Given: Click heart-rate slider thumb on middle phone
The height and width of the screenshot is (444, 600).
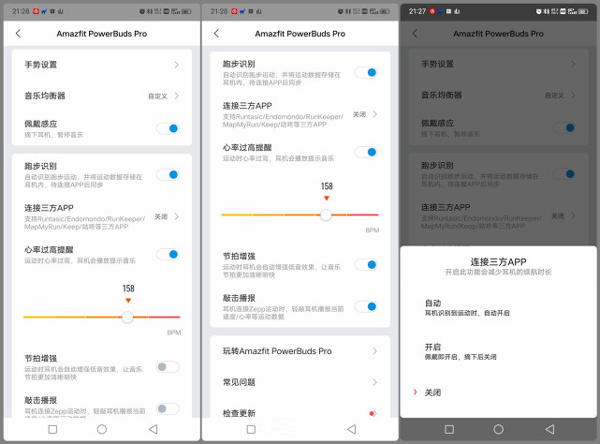Looking at the screenshot, I should point(326,215).
